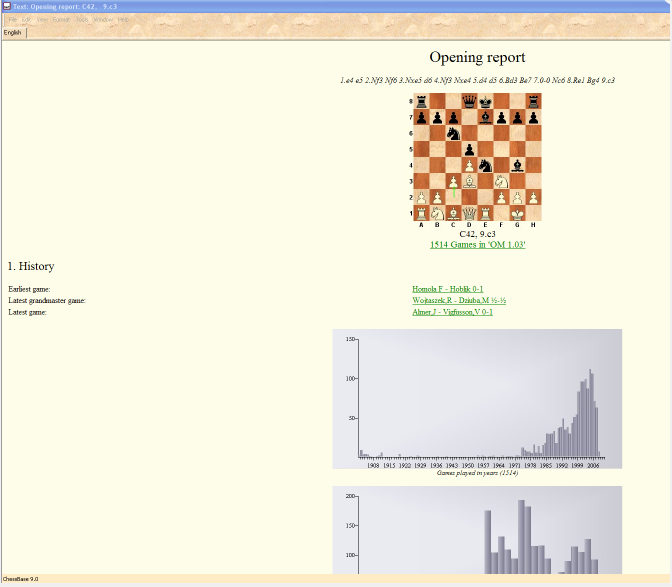The width and height of the screenshot is (672, 587).
Task: Open game Wojtaszek,R - Dziuba,M link
Action: coord(459,300)
